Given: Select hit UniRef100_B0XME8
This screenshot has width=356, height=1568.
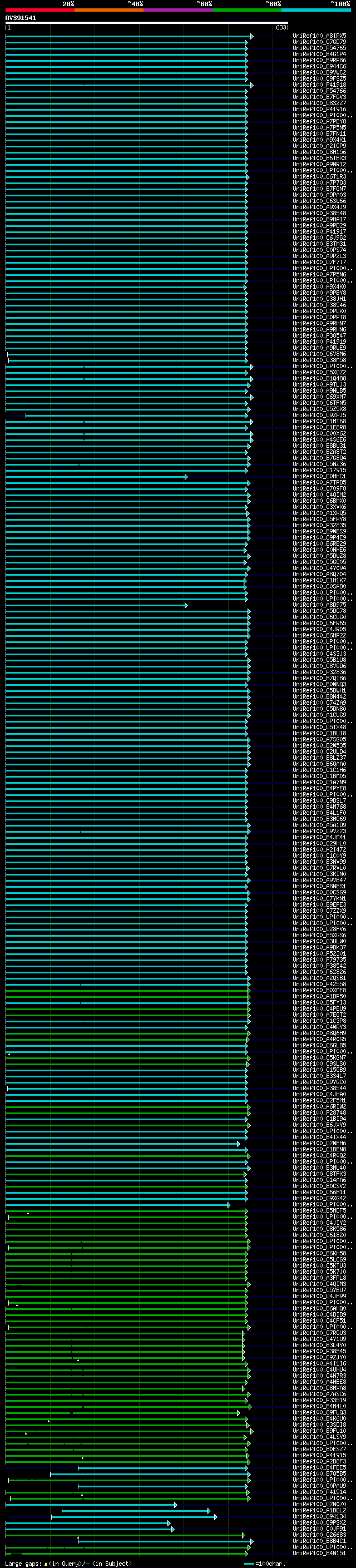Looking at the screenshot, I should (x=319, y=990).
